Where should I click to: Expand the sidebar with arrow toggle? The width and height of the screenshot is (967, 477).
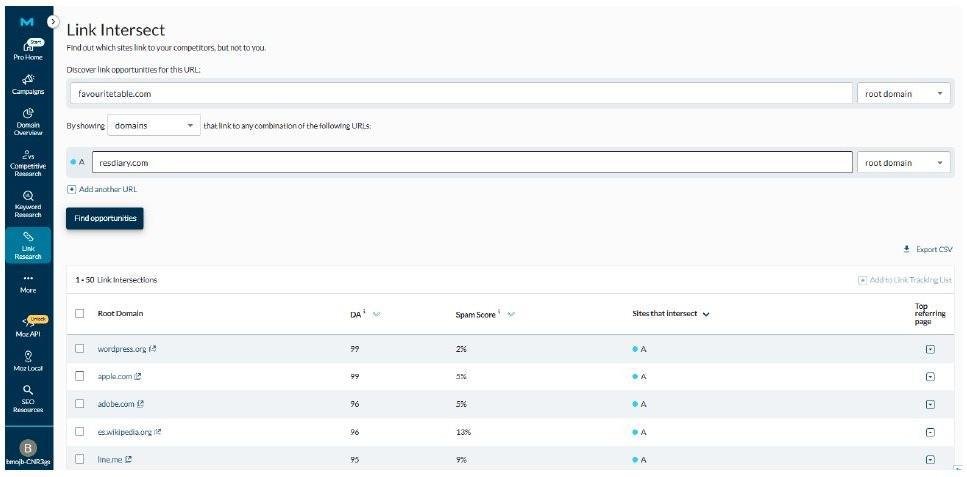pyautogui.click(x=53, y=21)
